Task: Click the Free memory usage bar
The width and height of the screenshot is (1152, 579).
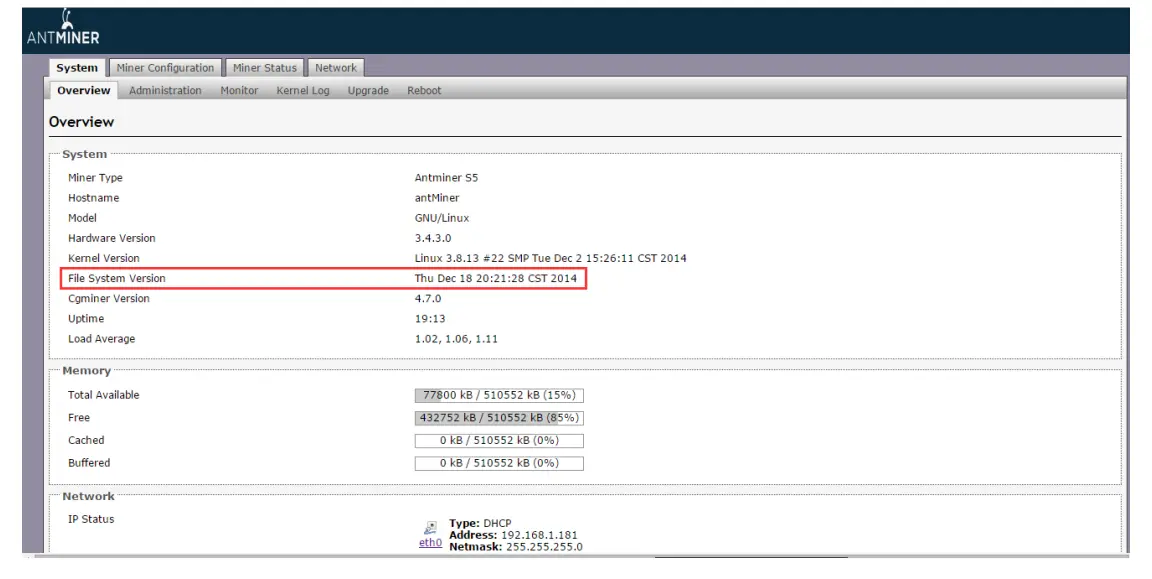Action: [x=499, y=417]
